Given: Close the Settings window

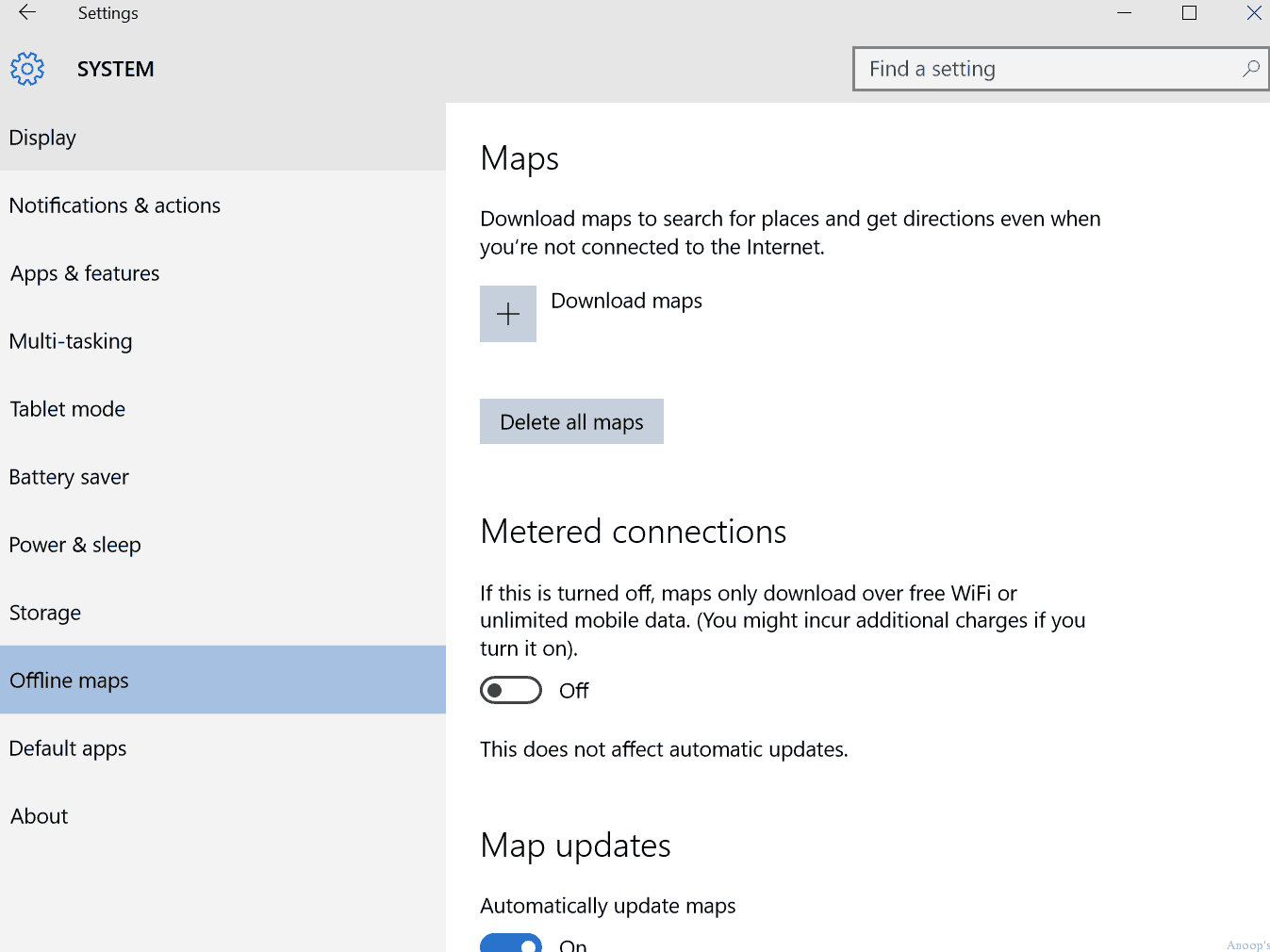Looking at the screenshot, I should point(1253,13).
